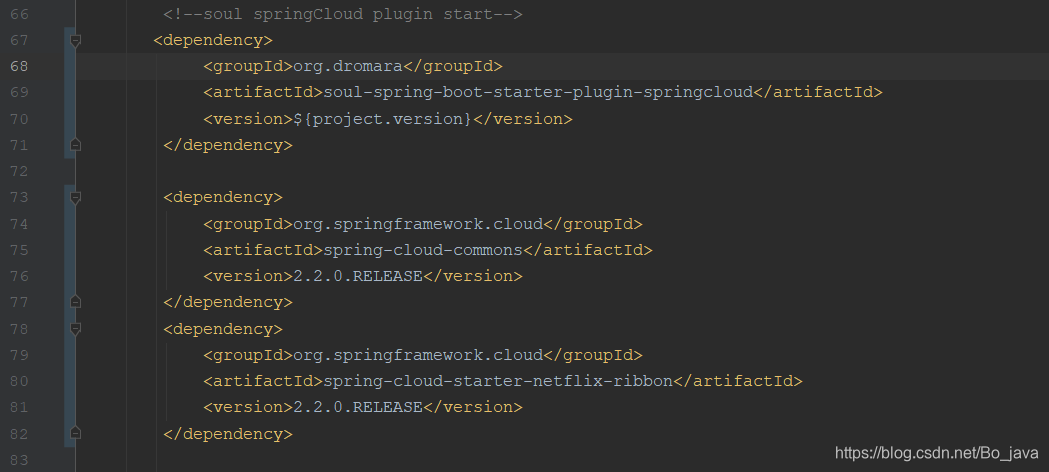
Task: Collapse the dependency fold on line 67
Action: tap(76, 41)
